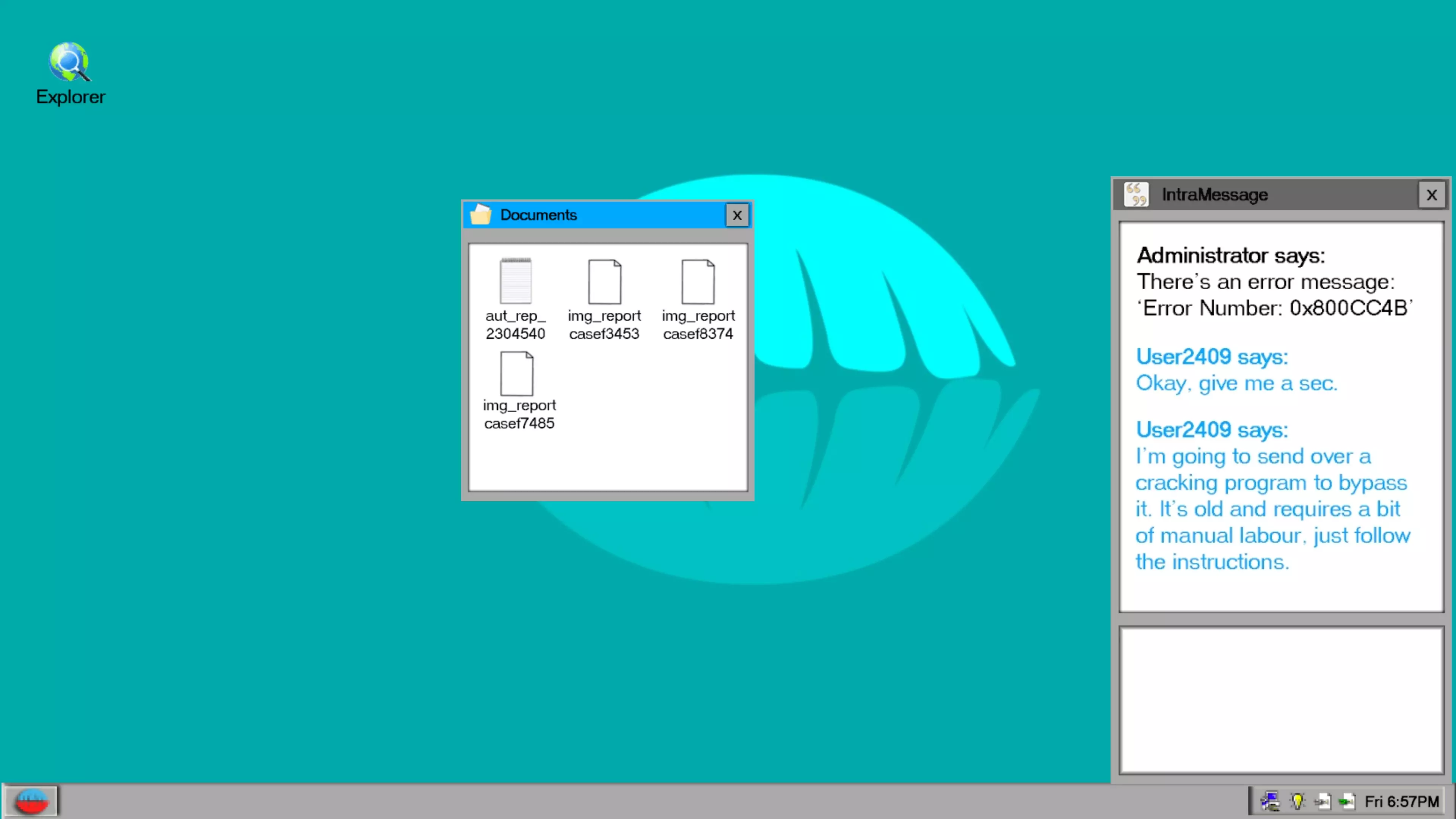Click the yellow lightbulb tray icon
1456x819 pixels.
pyautogui.click(x=1297, y=801)
